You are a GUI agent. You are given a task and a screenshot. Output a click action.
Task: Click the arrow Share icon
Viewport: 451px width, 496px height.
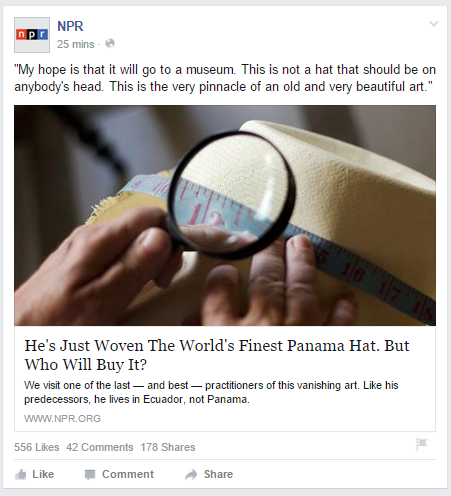pyautogui.click(x=191, y=475)
